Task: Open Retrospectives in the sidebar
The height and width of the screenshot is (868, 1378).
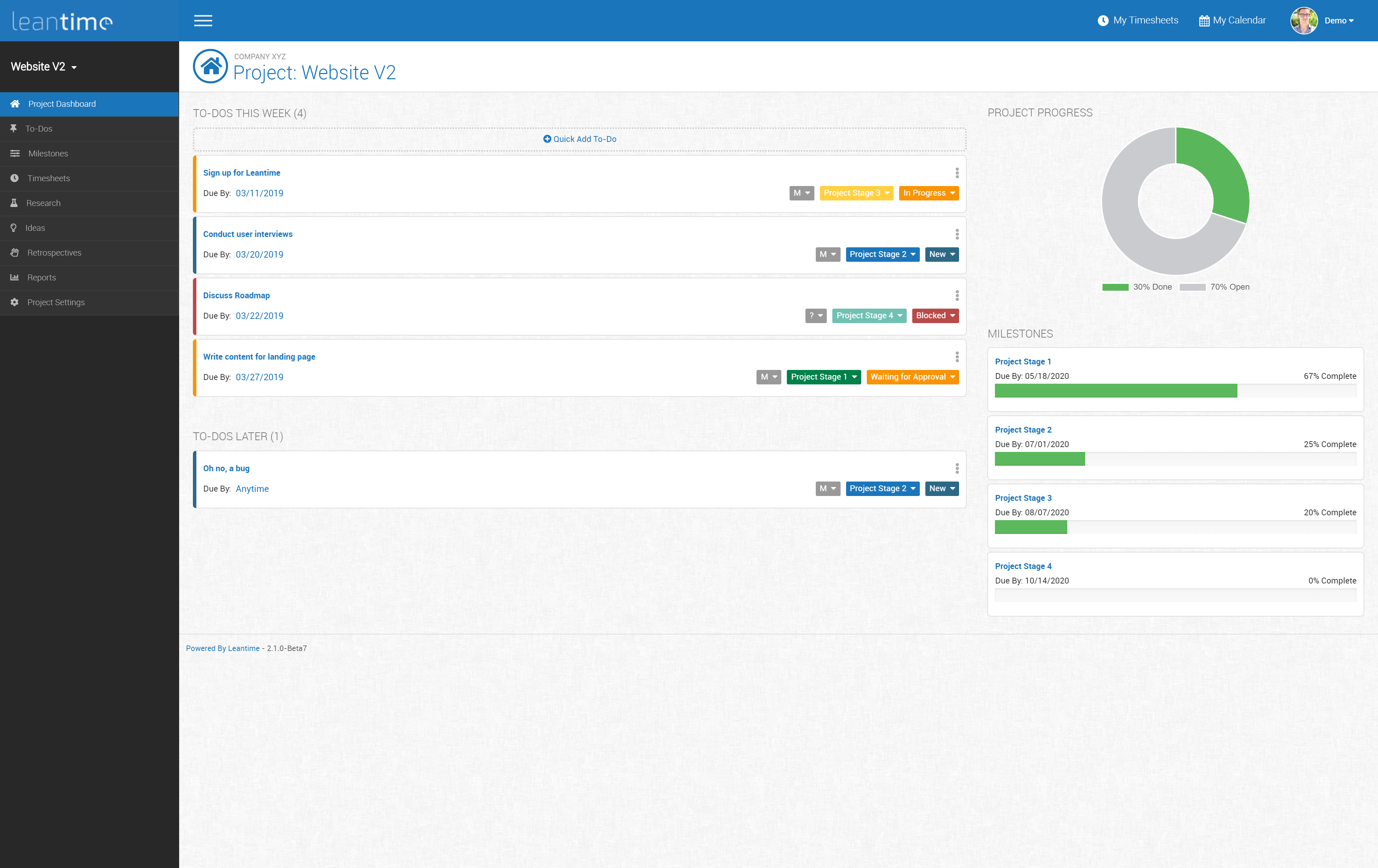Action: pyautogui.click(x=54, y=253)
